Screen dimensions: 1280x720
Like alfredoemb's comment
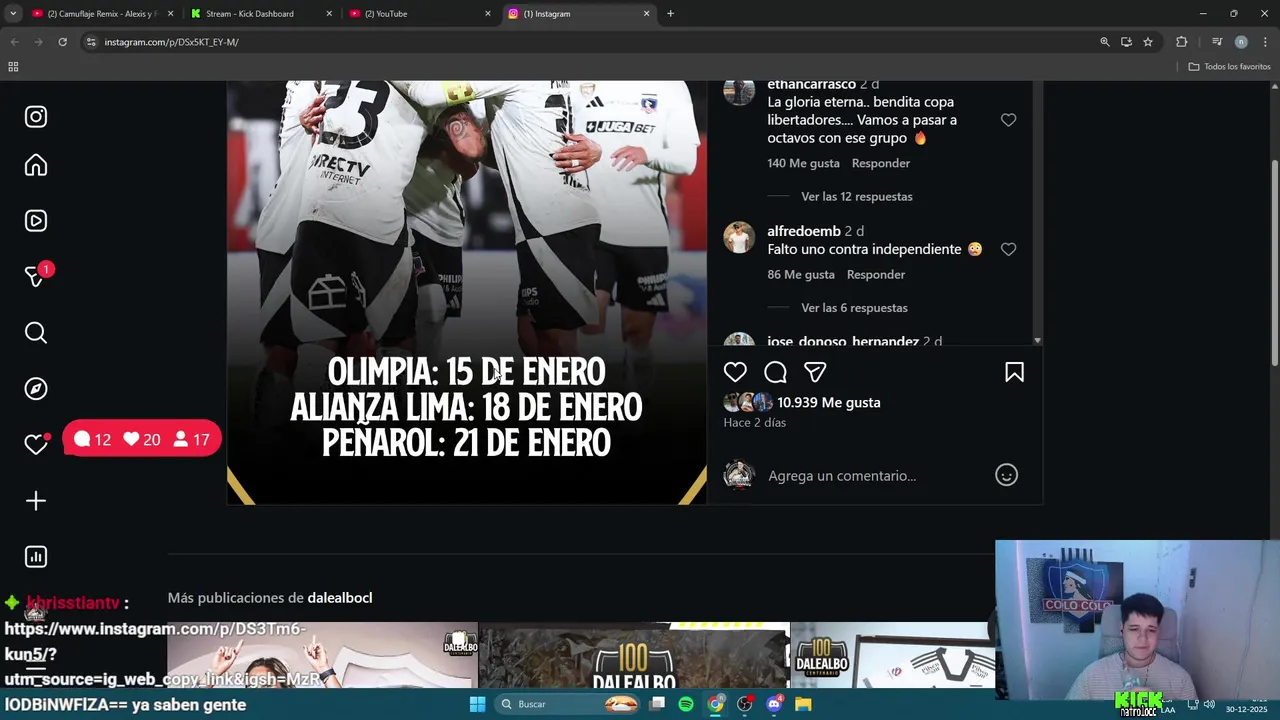point(1008,249)
